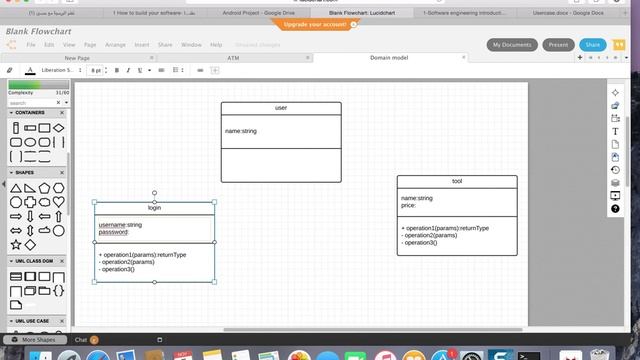The image size is (640, 360).
Task: Open the text alignment options
Action: coord(161,70)
